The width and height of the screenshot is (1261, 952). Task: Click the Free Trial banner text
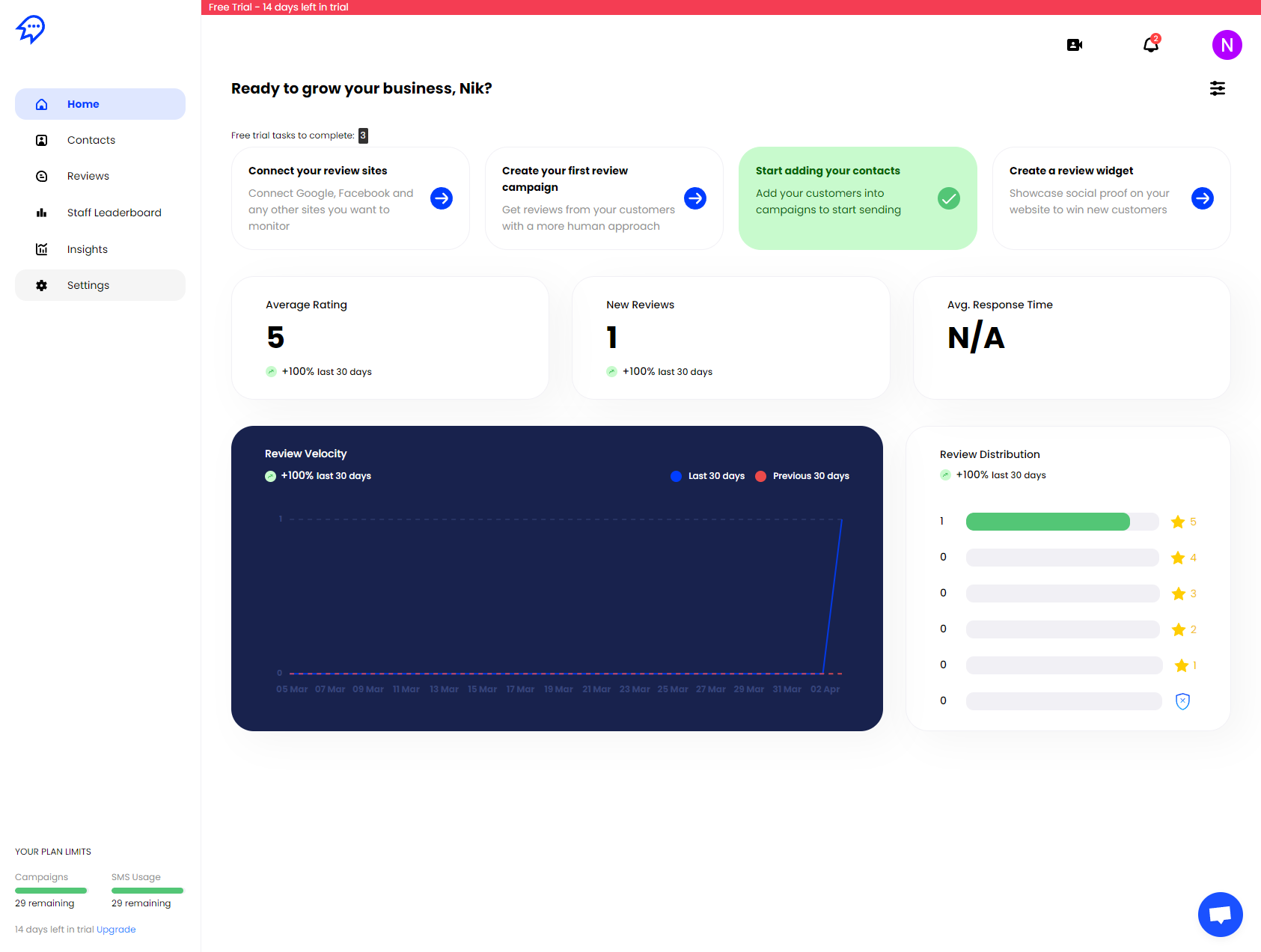tap(278, 7)
